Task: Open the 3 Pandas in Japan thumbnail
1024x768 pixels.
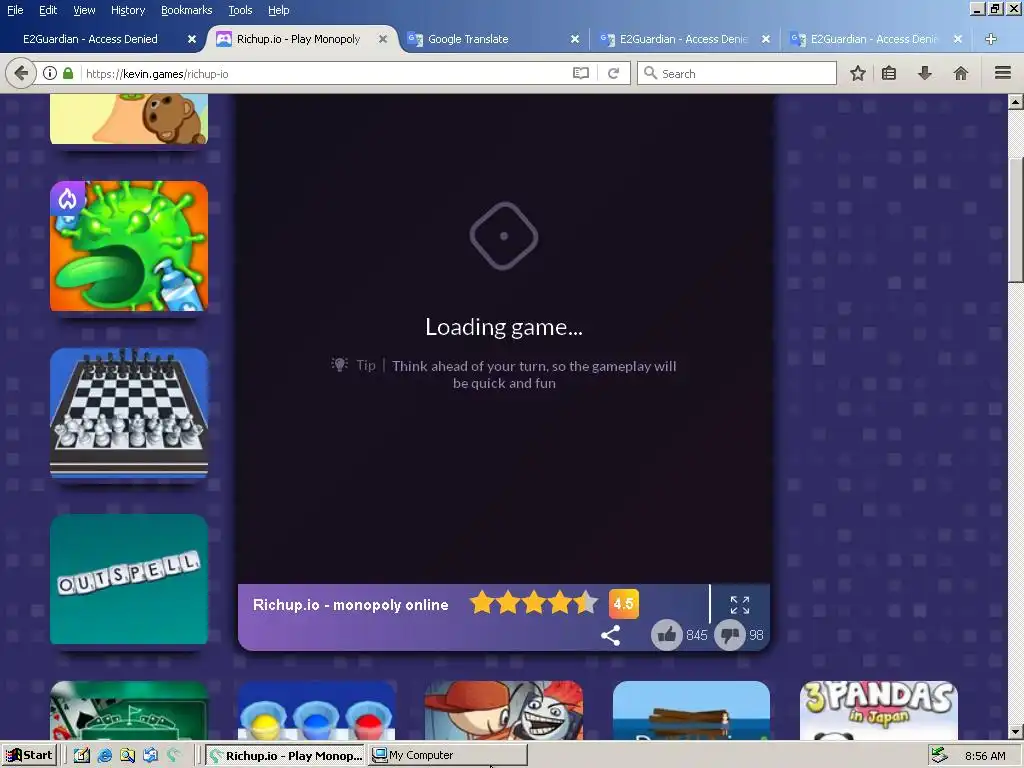Action: [x=879, y=711]
